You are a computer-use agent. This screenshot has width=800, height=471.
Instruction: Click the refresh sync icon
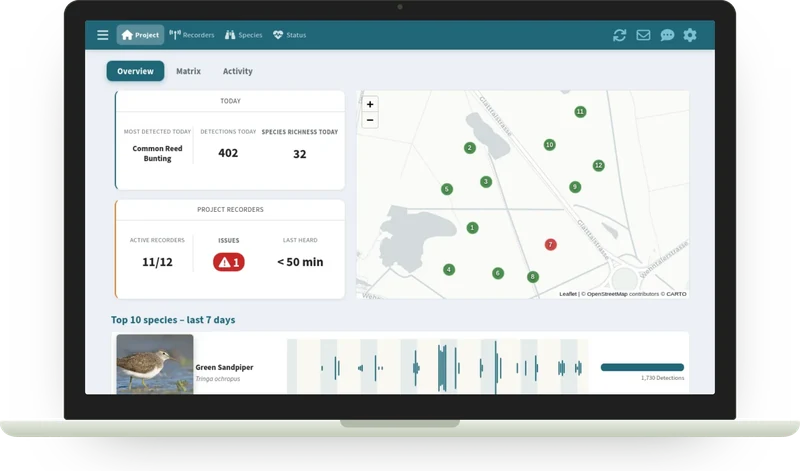[619, 35]
